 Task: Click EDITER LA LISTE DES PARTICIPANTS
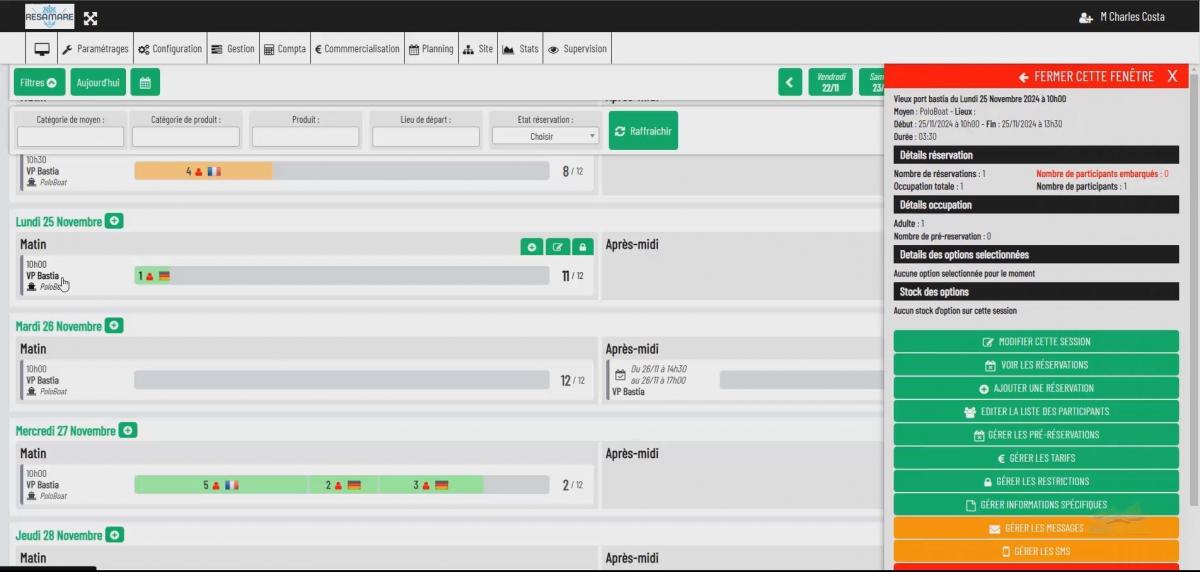pos(1036,411)
